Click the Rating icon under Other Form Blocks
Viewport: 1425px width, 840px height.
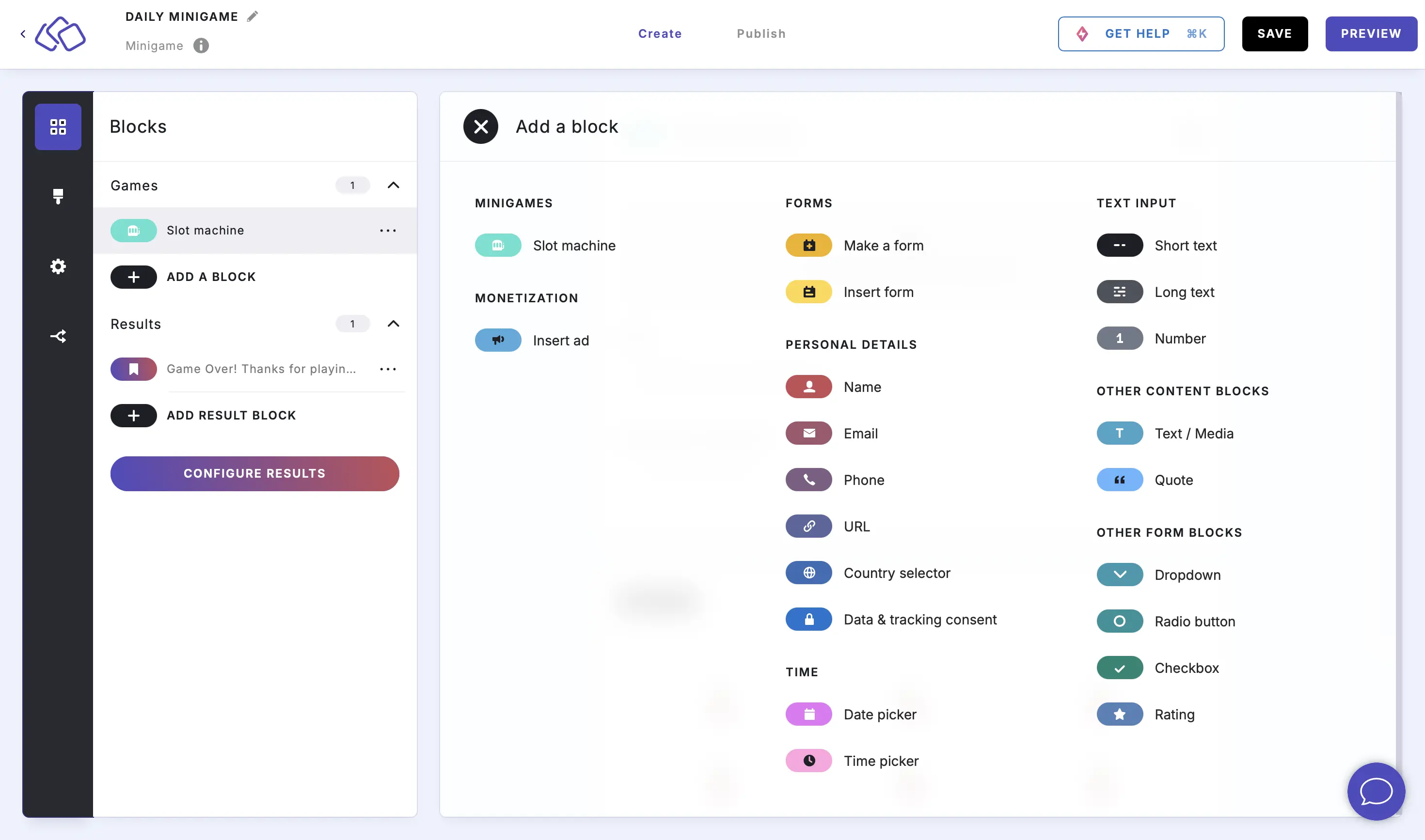tap(1119, 714)
